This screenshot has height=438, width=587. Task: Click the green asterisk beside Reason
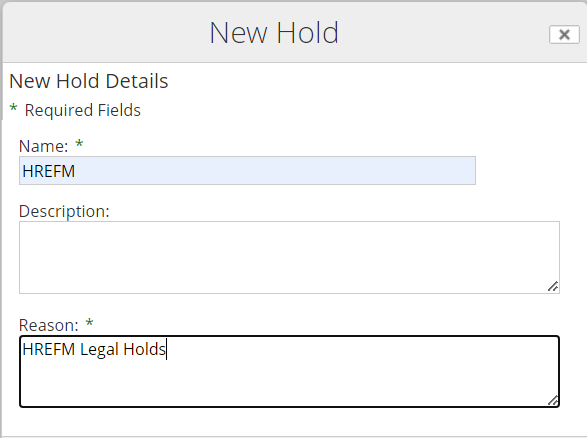[89, 323]
